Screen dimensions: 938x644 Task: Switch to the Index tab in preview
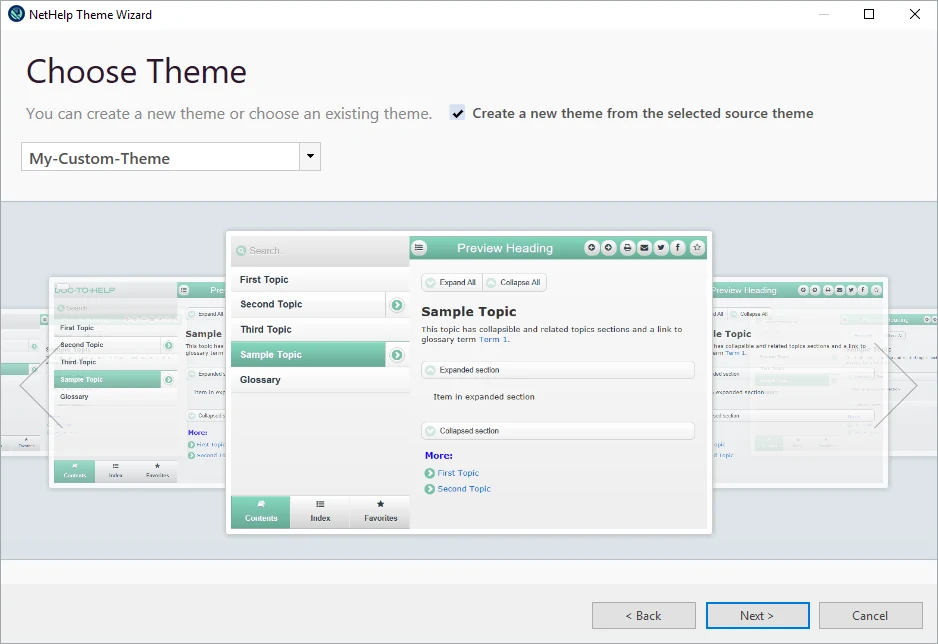[x=320, y=512]
